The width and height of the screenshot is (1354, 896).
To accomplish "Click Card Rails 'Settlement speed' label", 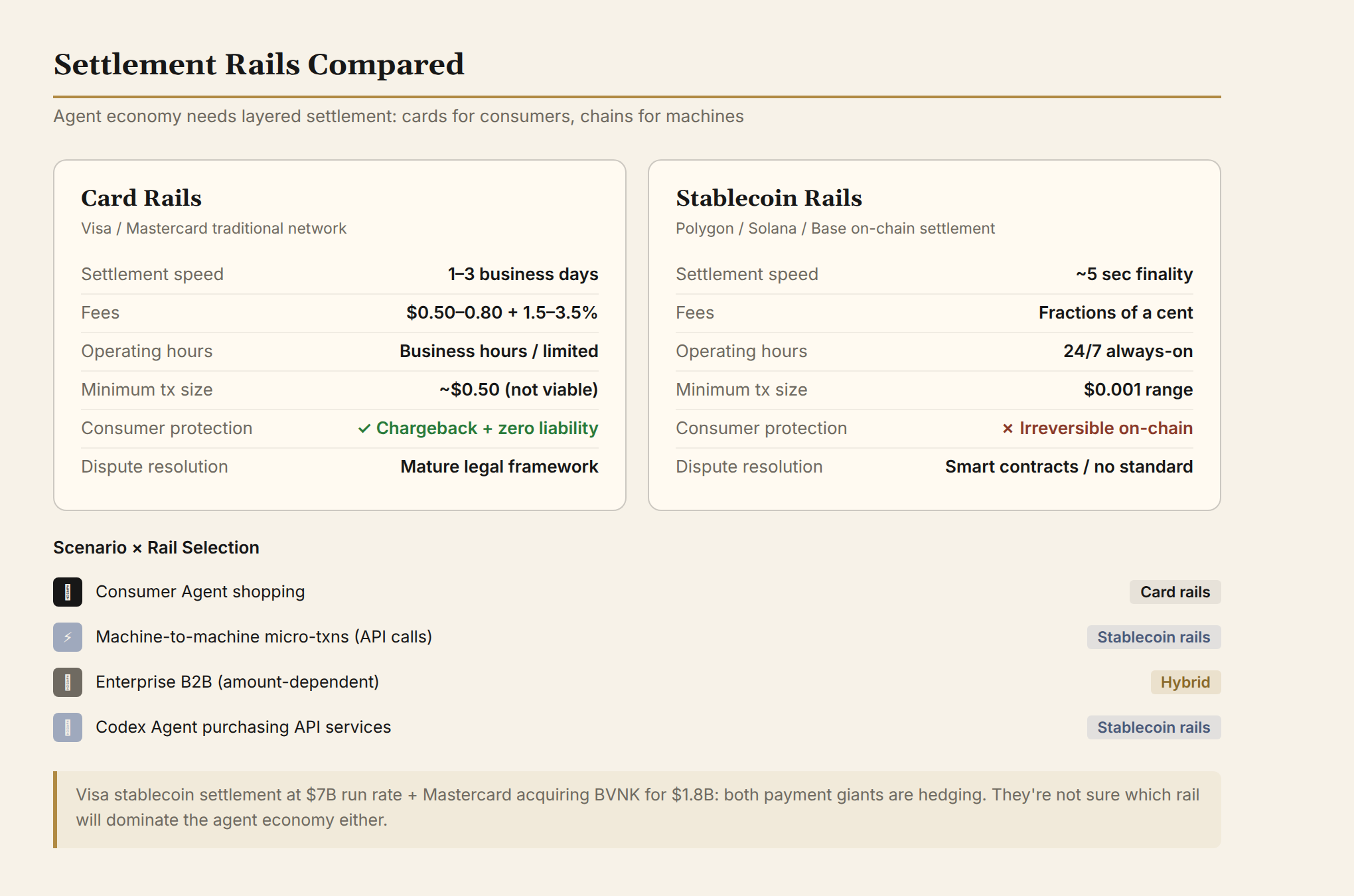I will 152,274.
